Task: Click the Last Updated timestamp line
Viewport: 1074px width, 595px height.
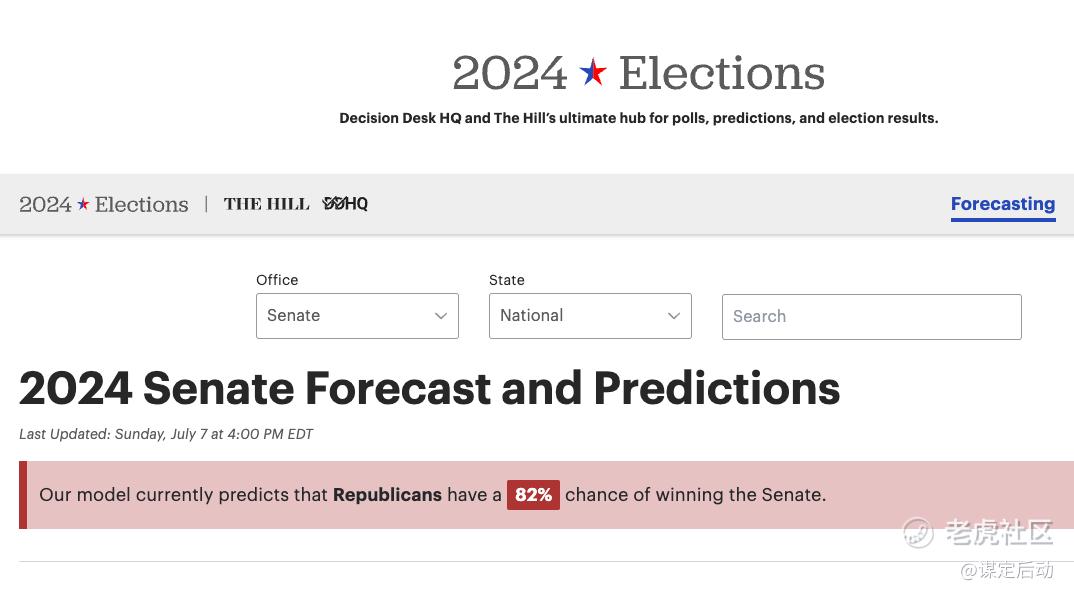Action: 166,434
